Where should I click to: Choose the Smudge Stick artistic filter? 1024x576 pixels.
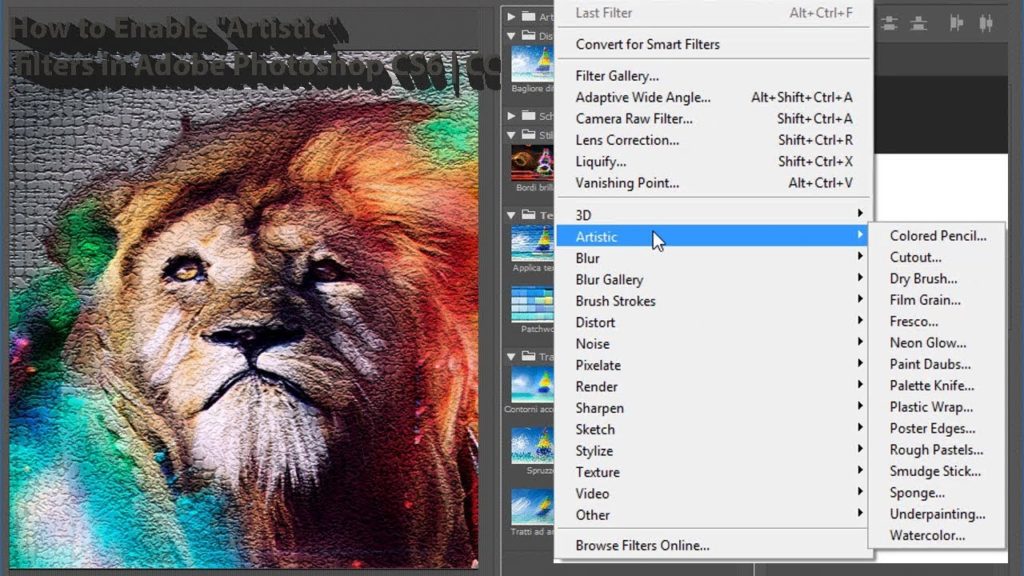click(937, 472)
